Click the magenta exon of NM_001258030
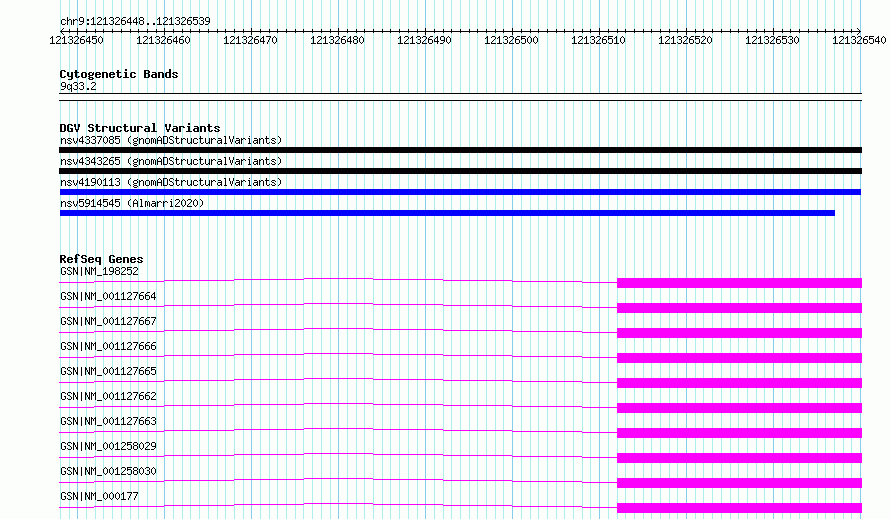Image resolution: width=890 pixels, height=519 pixels. 740,483
